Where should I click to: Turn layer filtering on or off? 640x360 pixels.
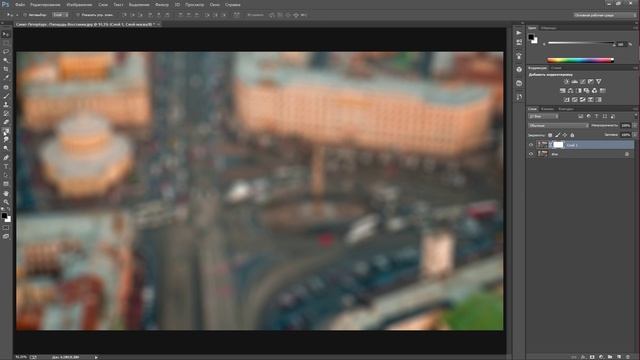635,116
